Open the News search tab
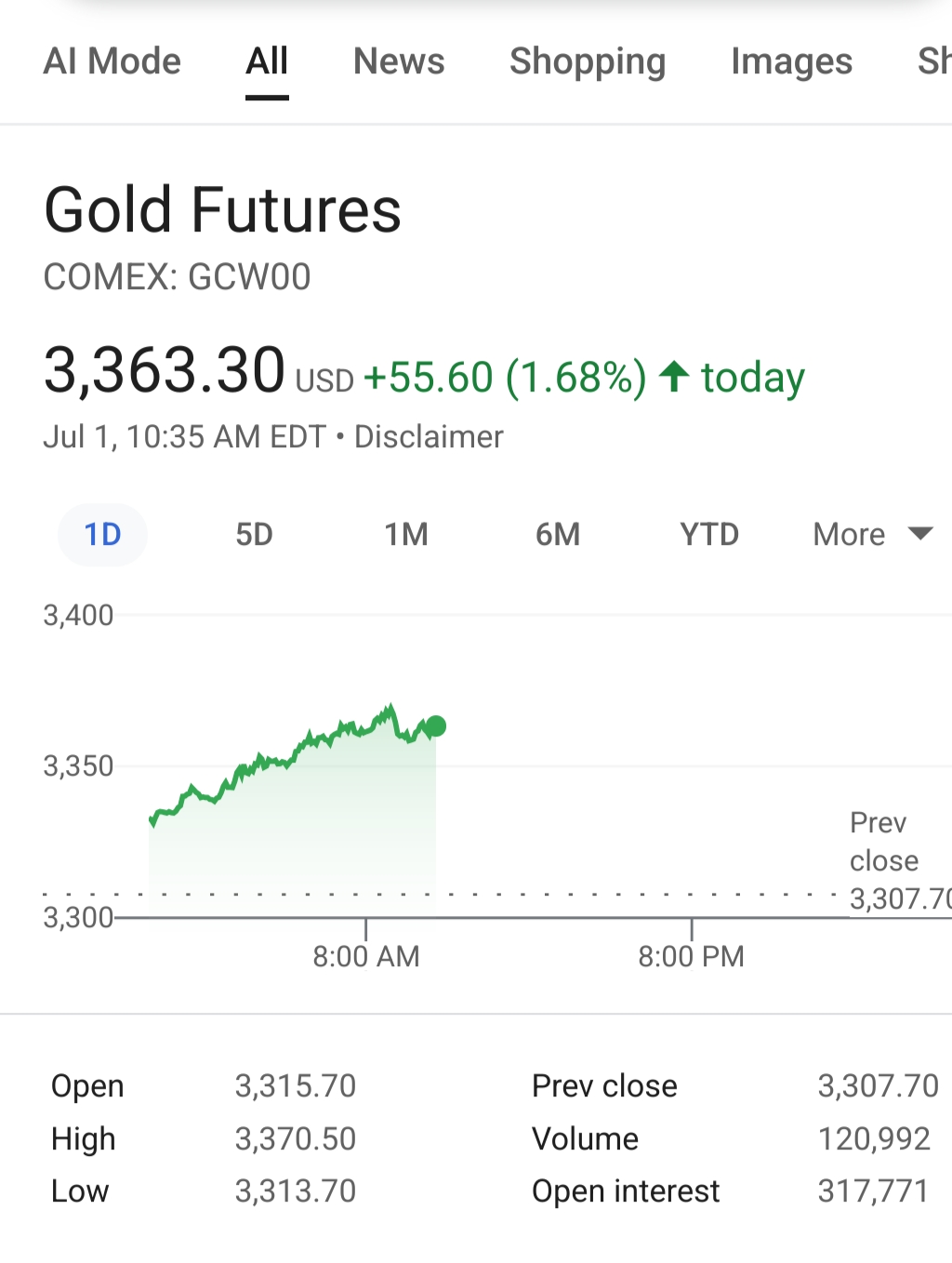Viewport: 952px width, 1263px height. click(x=399, y=61)
